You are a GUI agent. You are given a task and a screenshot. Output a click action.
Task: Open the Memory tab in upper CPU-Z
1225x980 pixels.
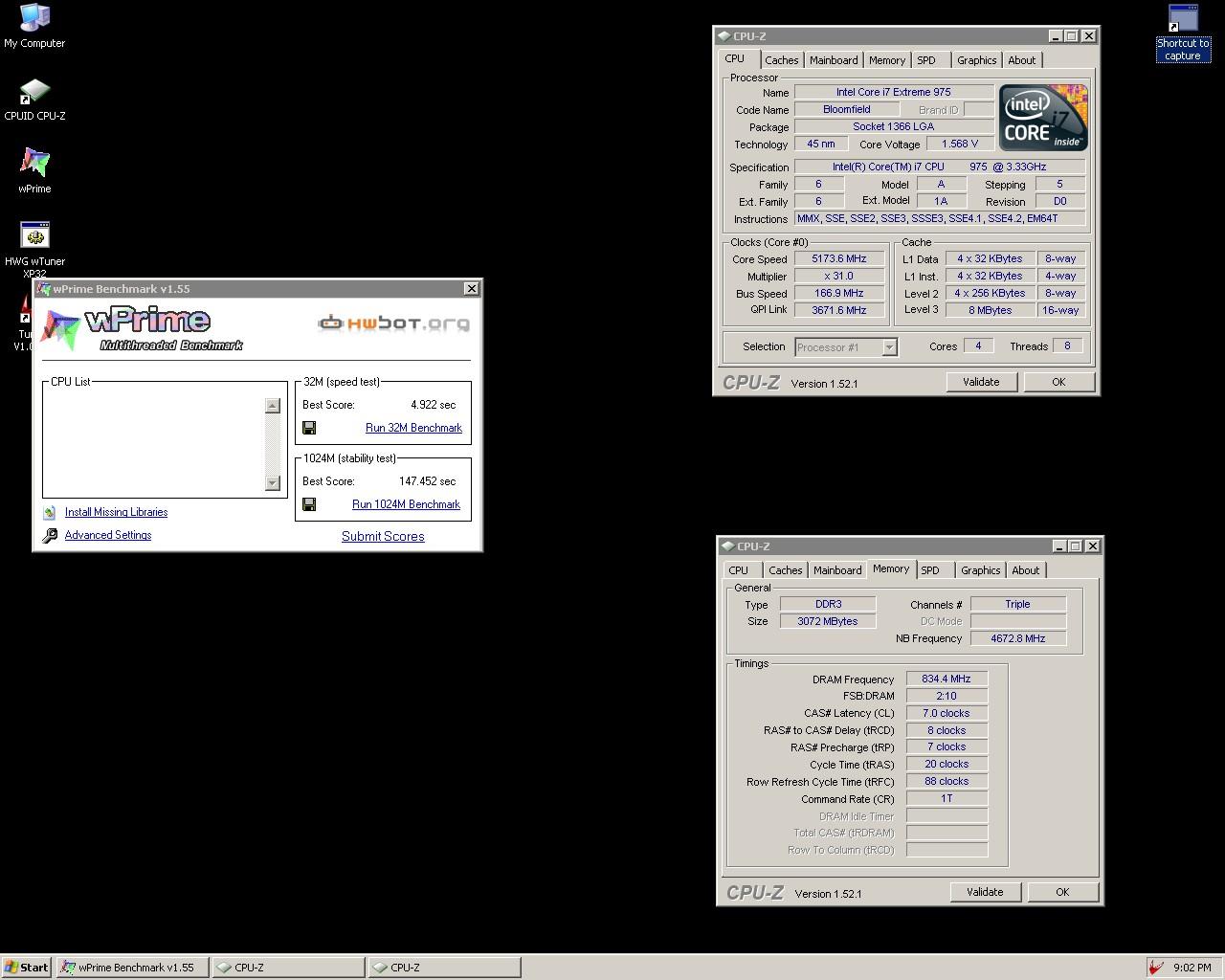(x=887, y=60)
